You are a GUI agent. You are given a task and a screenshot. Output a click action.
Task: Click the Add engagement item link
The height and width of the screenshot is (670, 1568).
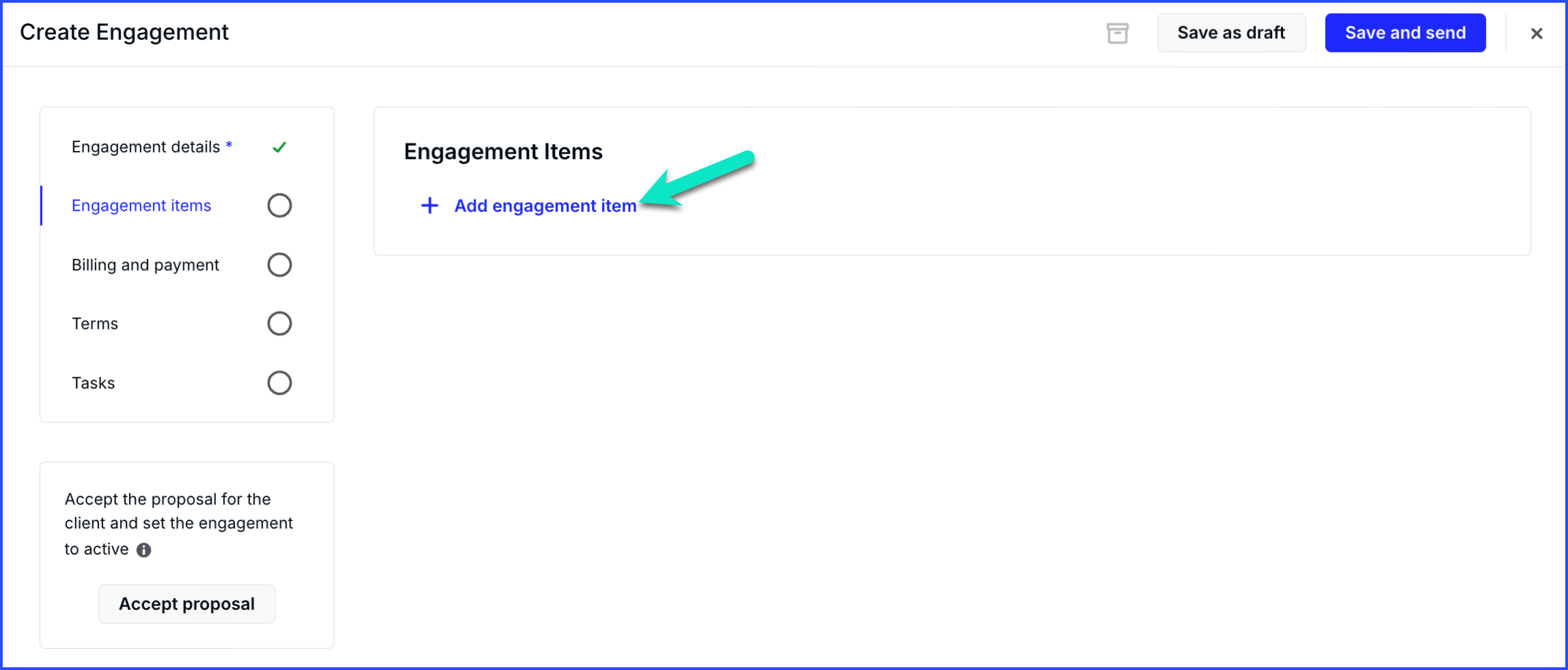[545, 206]
